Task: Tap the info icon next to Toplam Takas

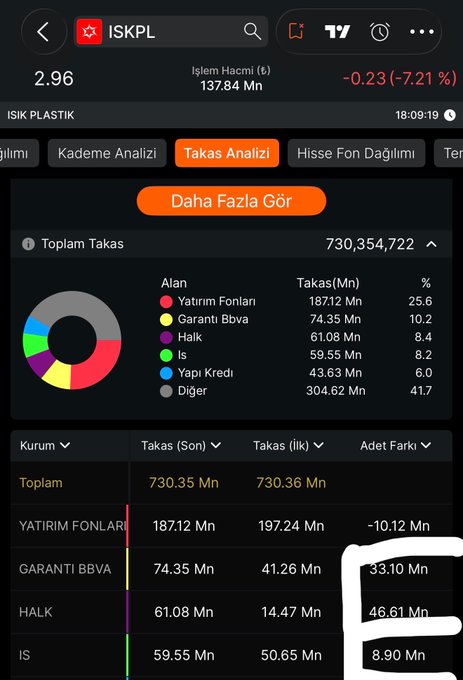Action: [x=28, y=244]
